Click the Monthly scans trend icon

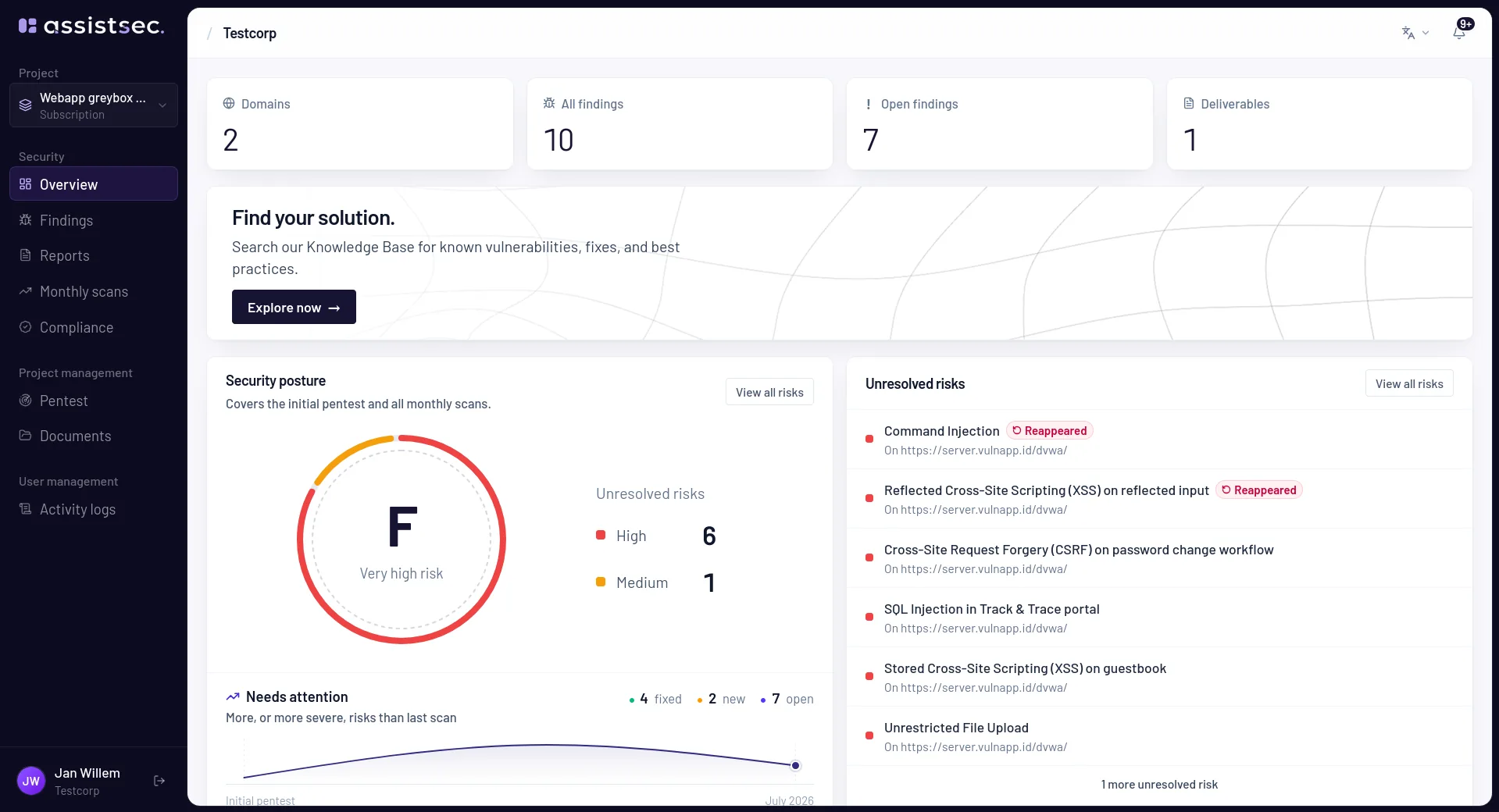pyautogui.click(x=25, y=291)
